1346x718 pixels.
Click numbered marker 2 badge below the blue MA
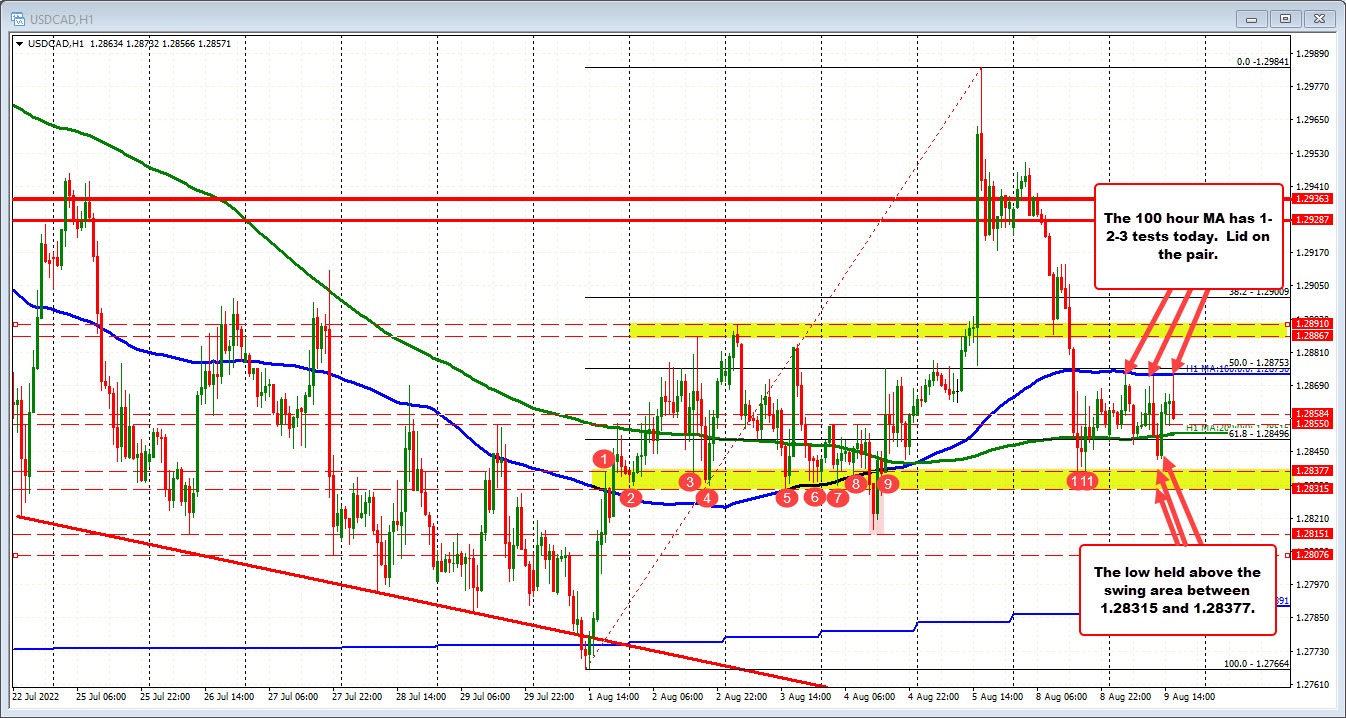(x=630, y=498)
